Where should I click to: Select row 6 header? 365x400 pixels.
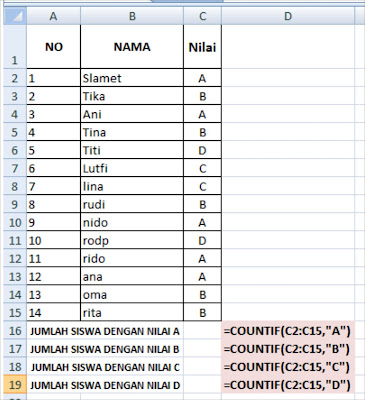[15, 150]
